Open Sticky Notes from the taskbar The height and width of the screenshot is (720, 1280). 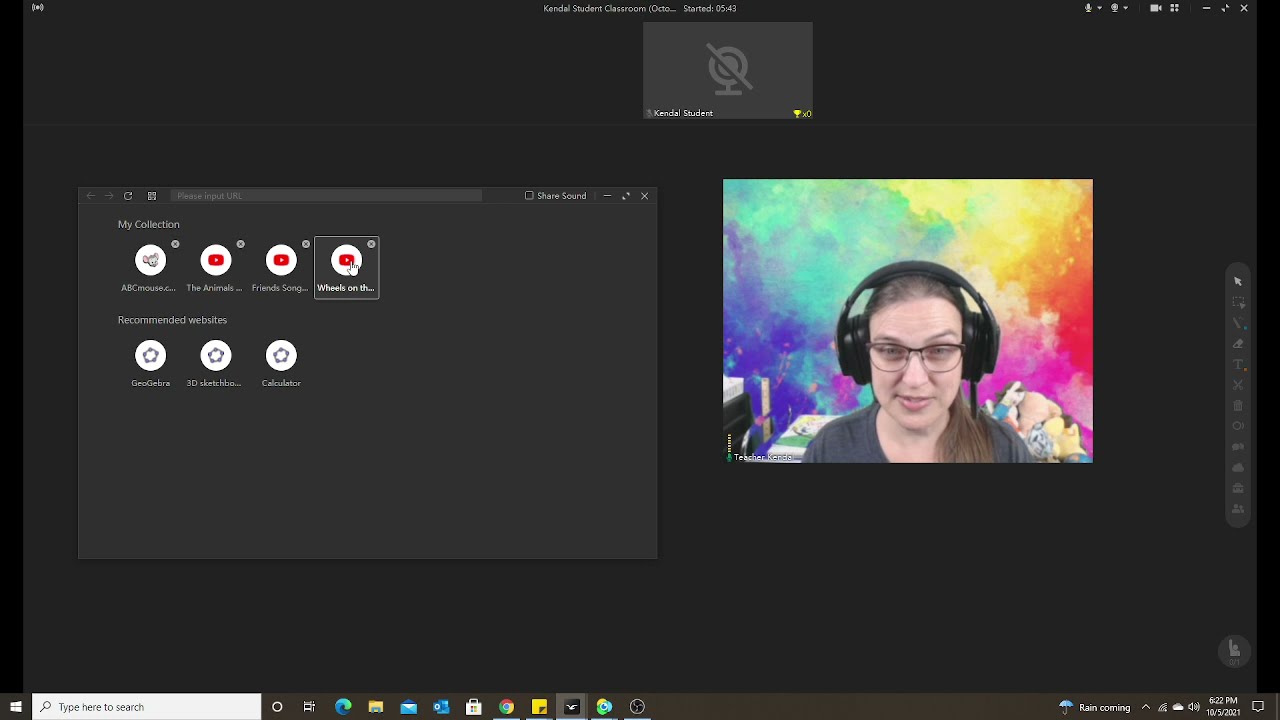(539, 707)
